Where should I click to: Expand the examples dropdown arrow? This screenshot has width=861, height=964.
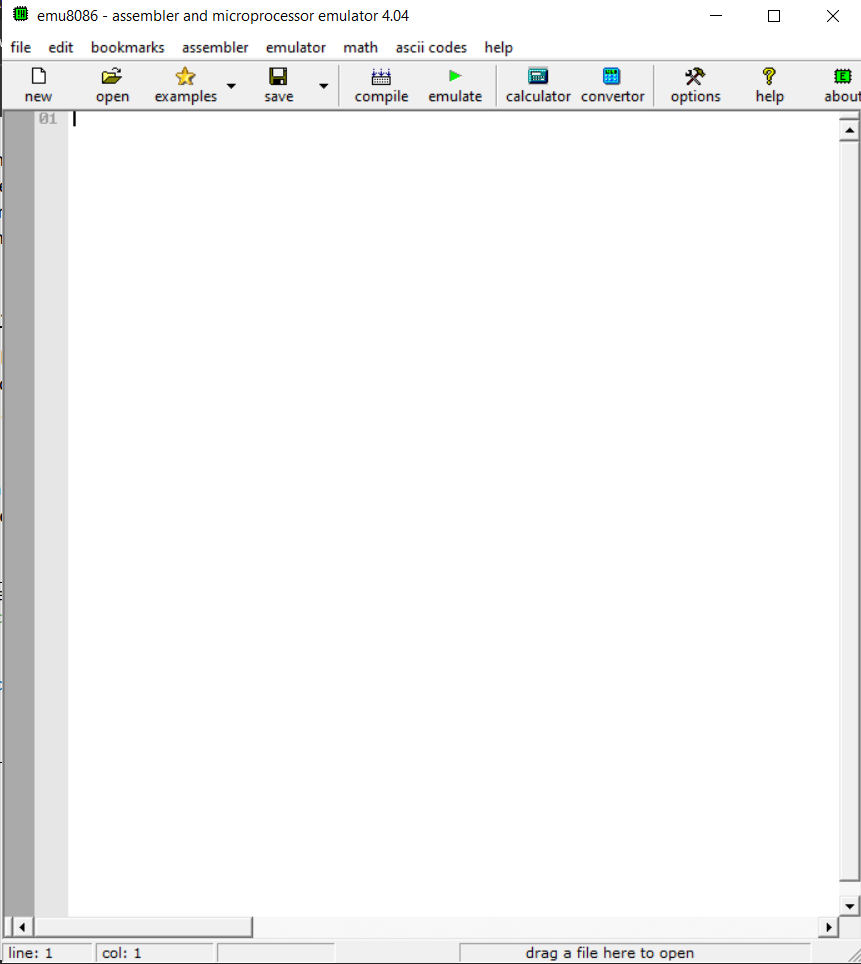[231, 86]
